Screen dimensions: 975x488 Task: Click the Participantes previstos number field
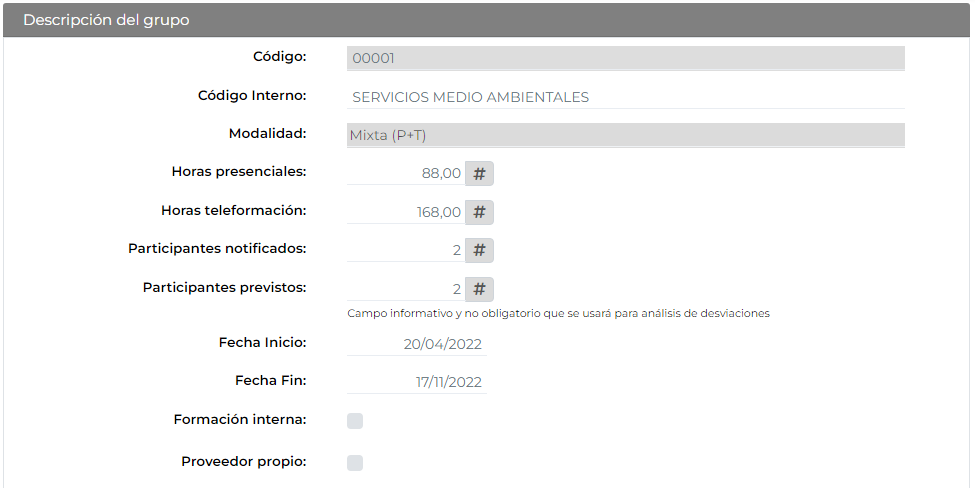405,289
